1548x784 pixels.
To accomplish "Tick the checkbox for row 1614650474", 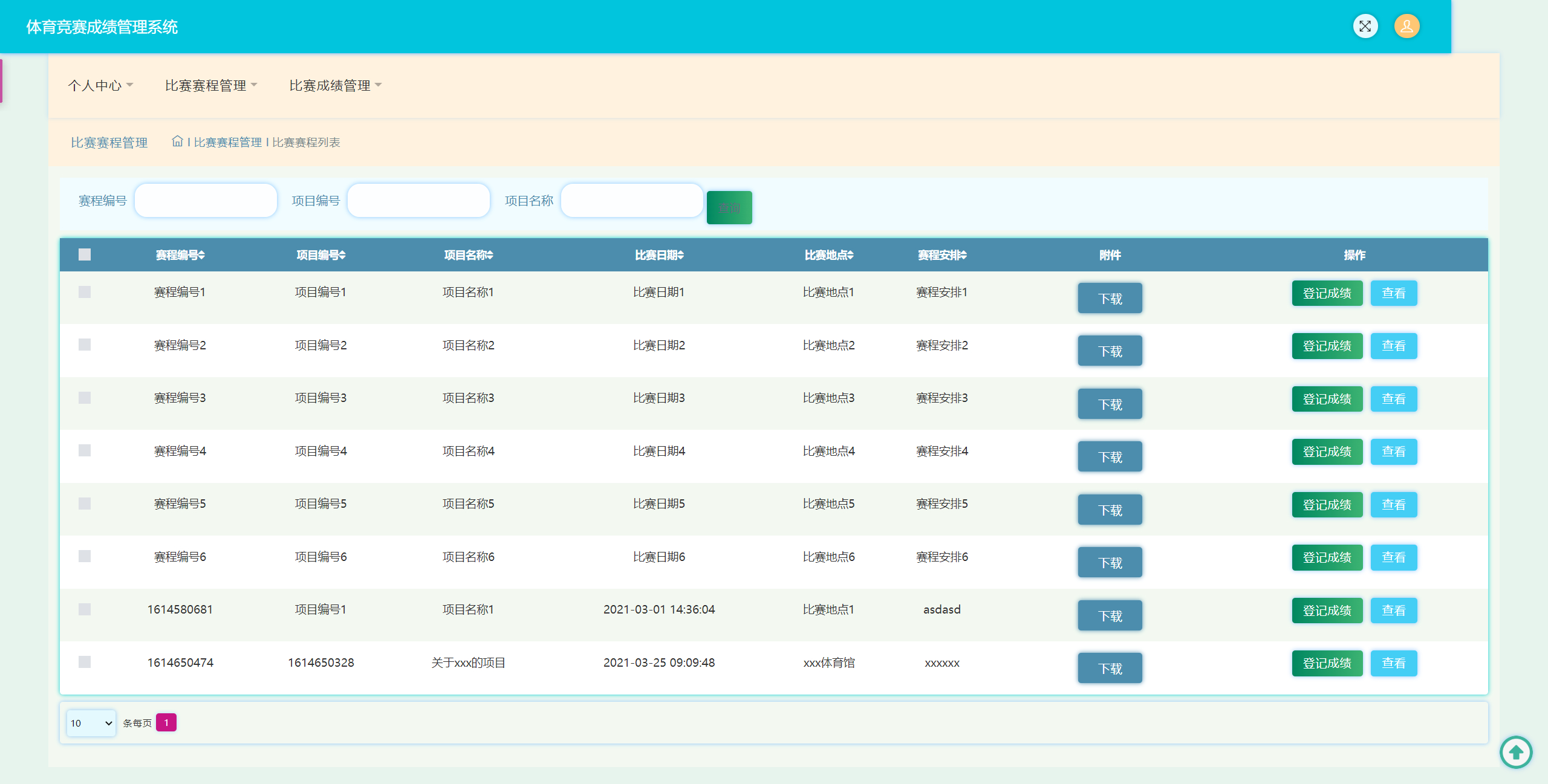I will click(x=85, y=662).
